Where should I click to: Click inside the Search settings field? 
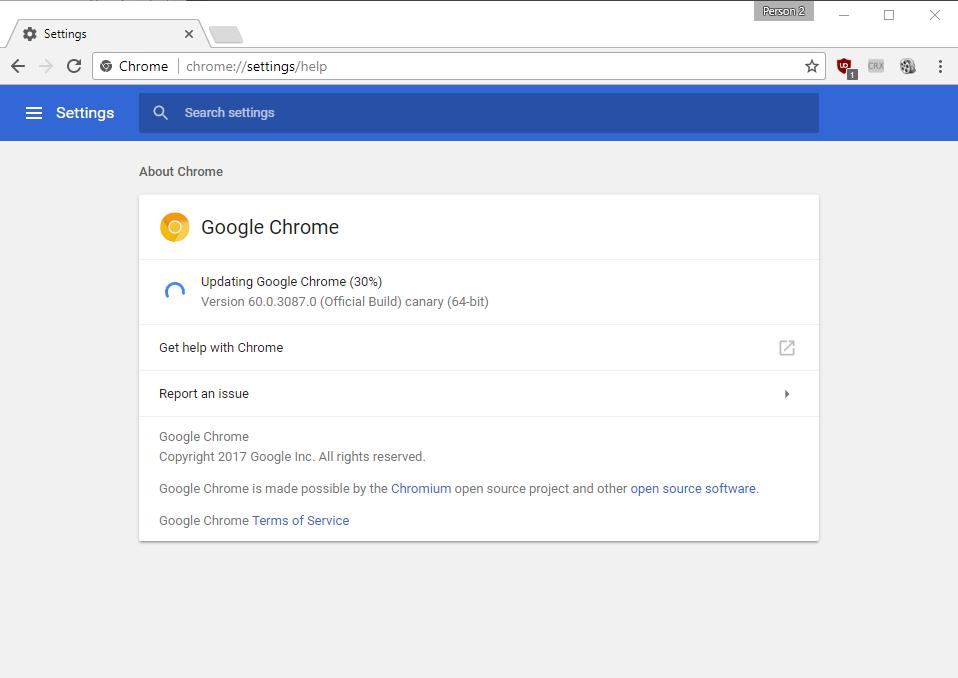pyautogui.click(x=300, y=112)
